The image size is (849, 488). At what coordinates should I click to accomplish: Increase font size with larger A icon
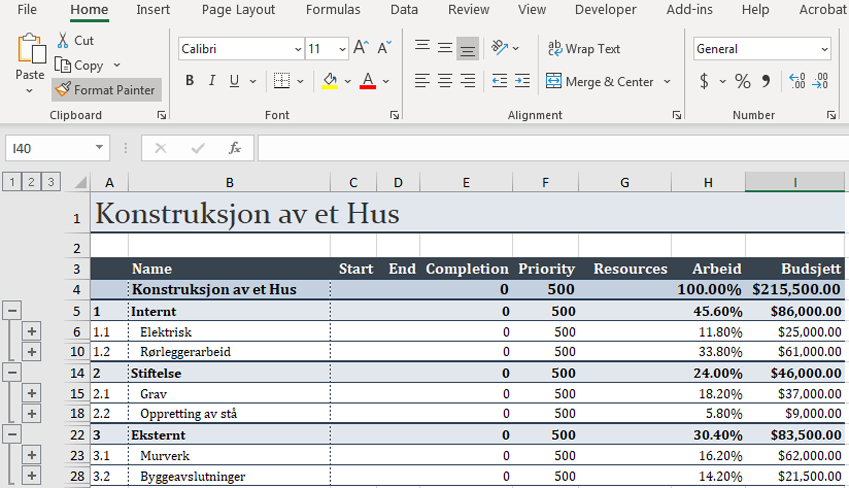(x=361, y=48)
